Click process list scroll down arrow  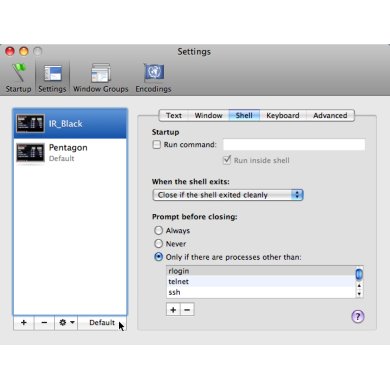(x=359, y=294)
